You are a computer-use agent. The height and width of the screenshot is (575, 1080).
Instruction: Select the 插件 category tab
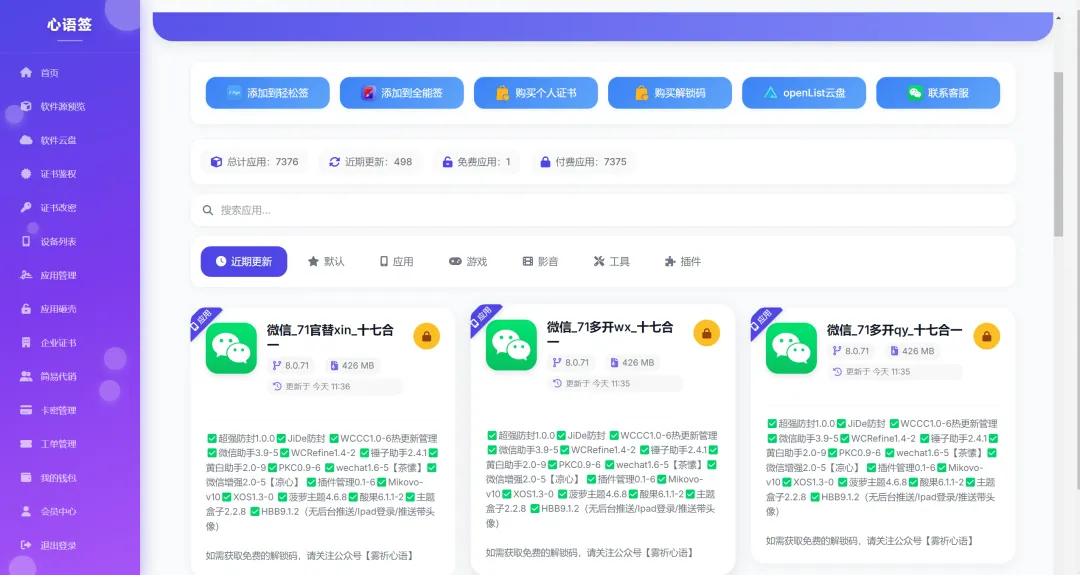tap(683, 262)
